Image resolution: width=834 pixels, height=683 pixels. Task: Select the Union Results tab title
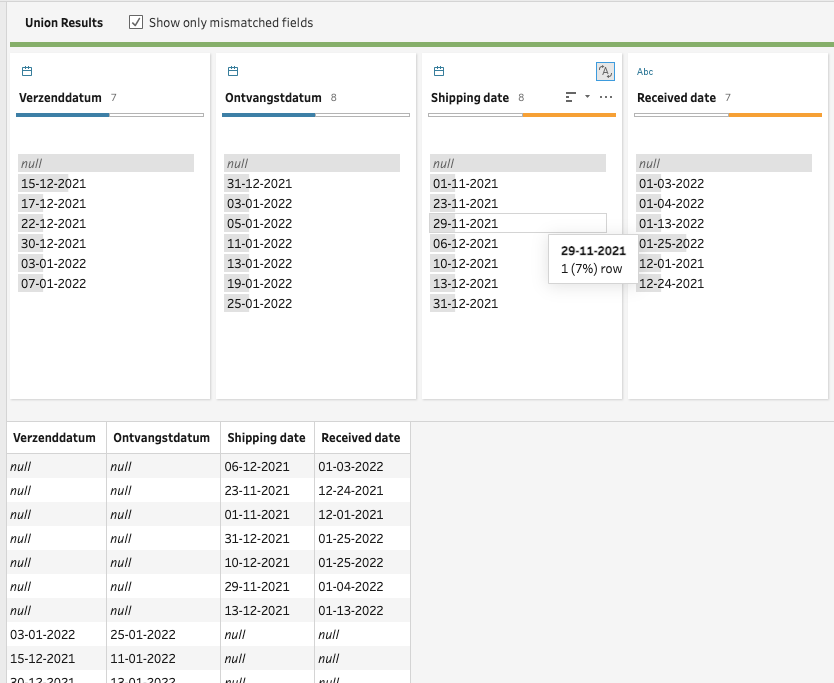64,22
